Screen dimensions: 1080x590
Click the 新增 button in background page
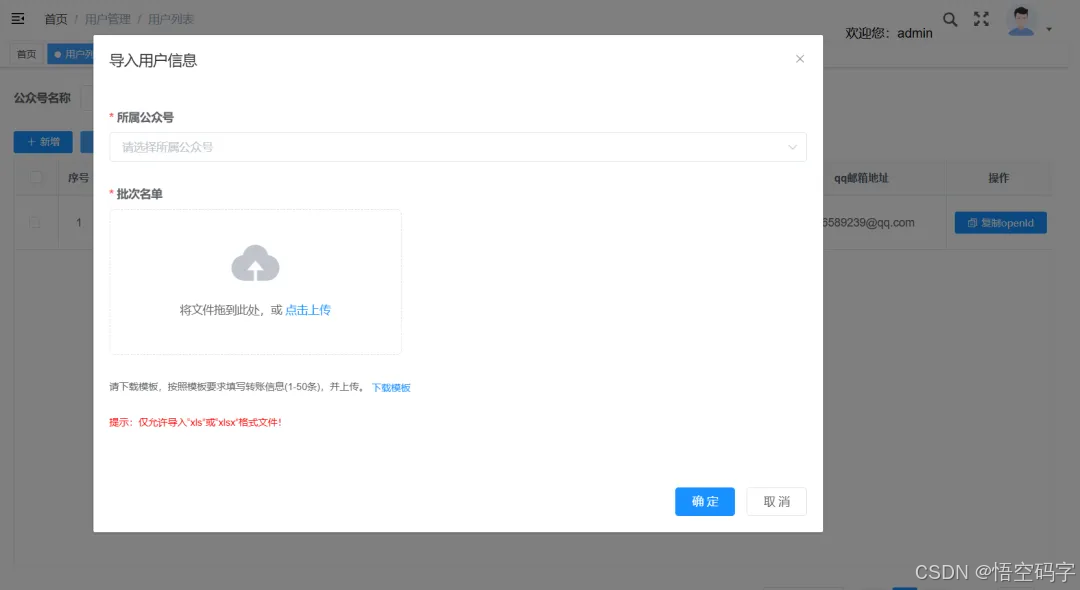coord(43,142)
